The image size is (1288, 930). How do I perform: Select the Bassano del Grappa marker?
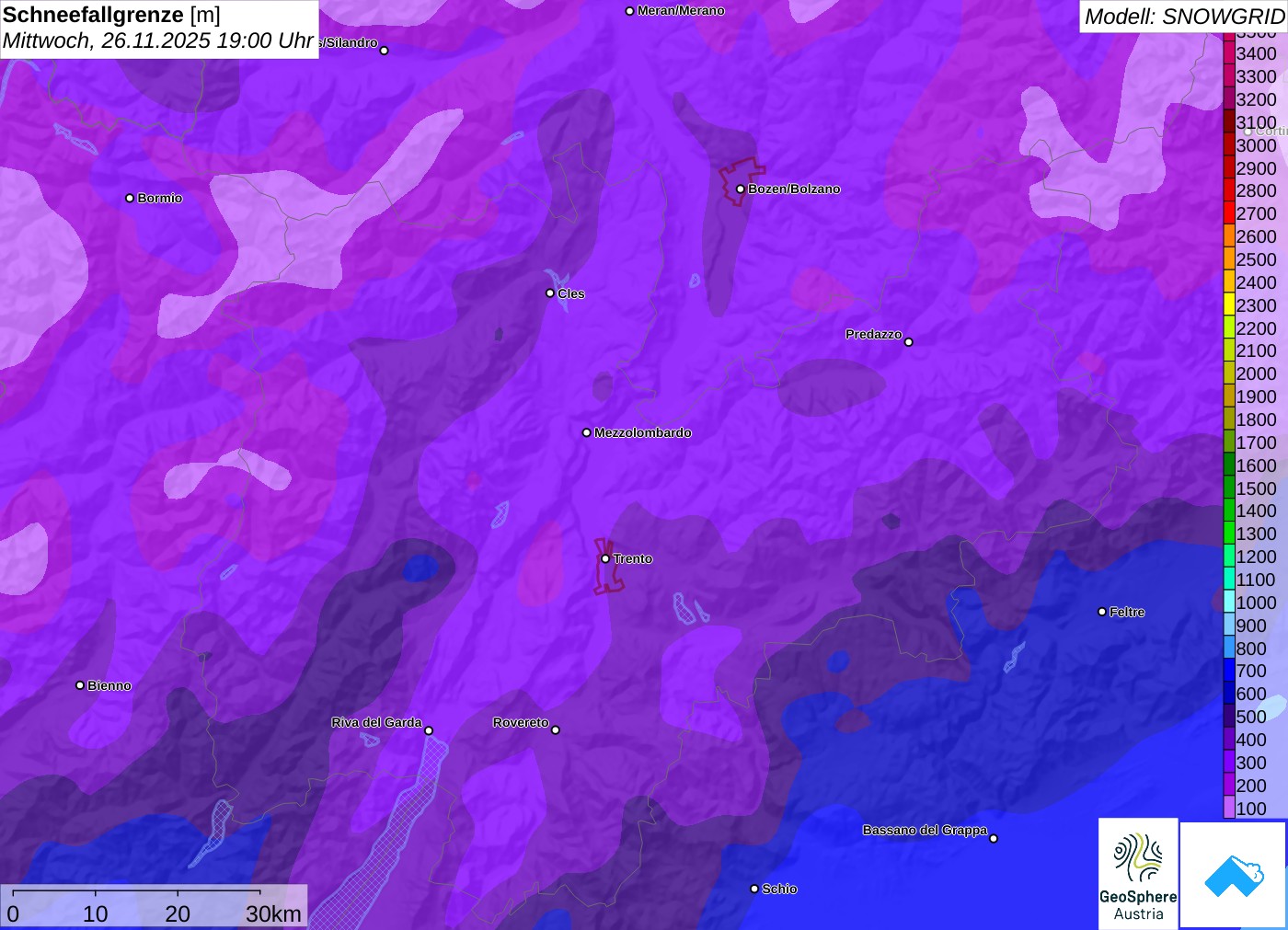point(994,838)
